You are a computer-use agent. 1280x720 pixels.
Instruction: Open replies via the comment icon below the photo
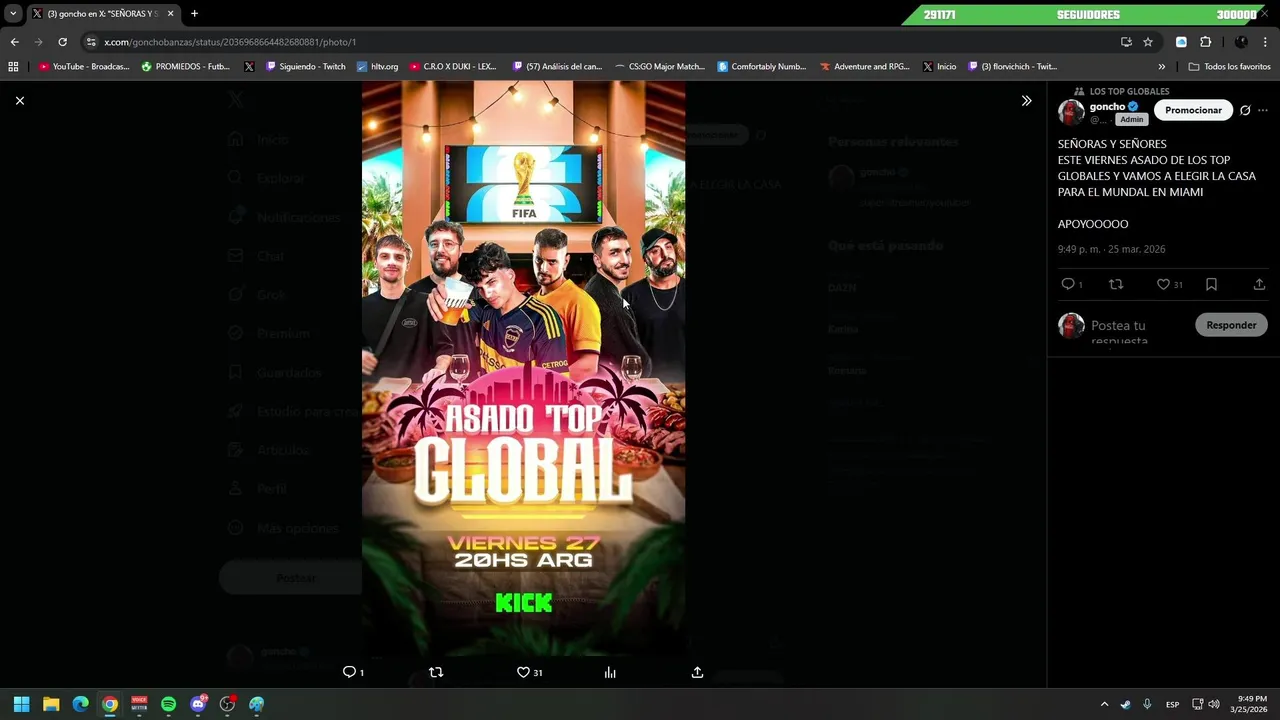[x=349, y=672]
